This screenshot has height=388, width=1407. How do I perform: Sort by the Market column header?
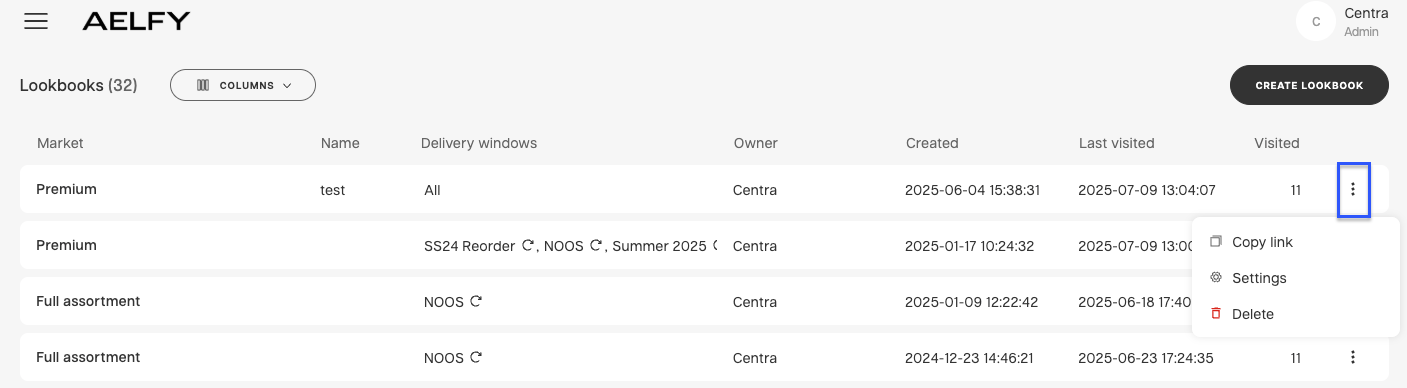pos(60,143)
